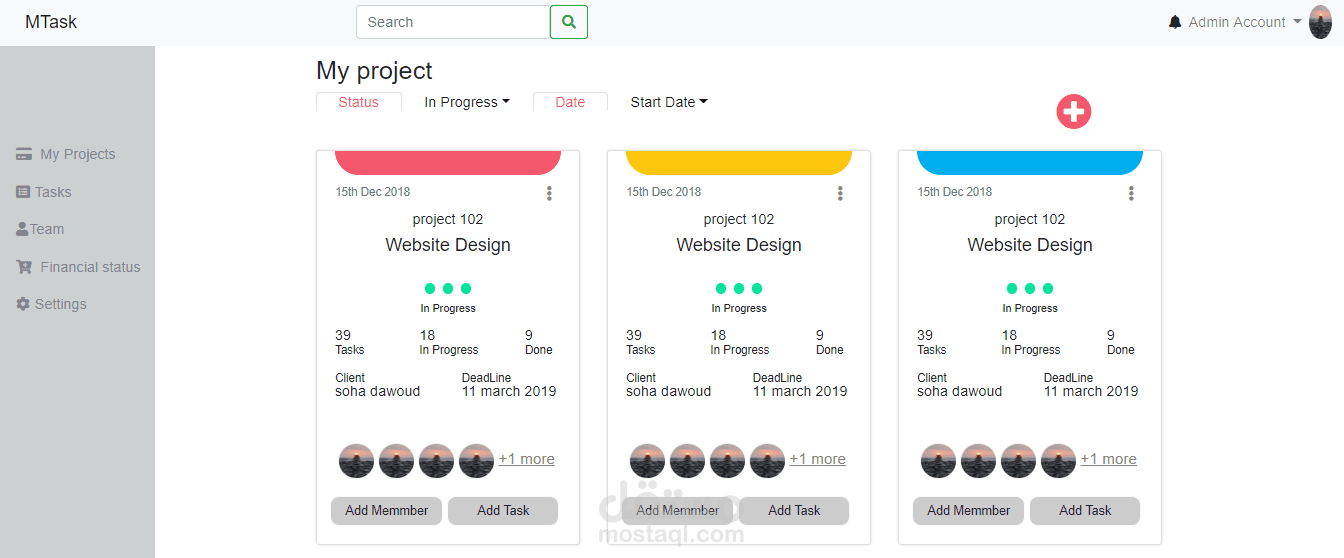Open kebab menu on blue project card
The image size is (1344, 558).
coord(1131,193)
